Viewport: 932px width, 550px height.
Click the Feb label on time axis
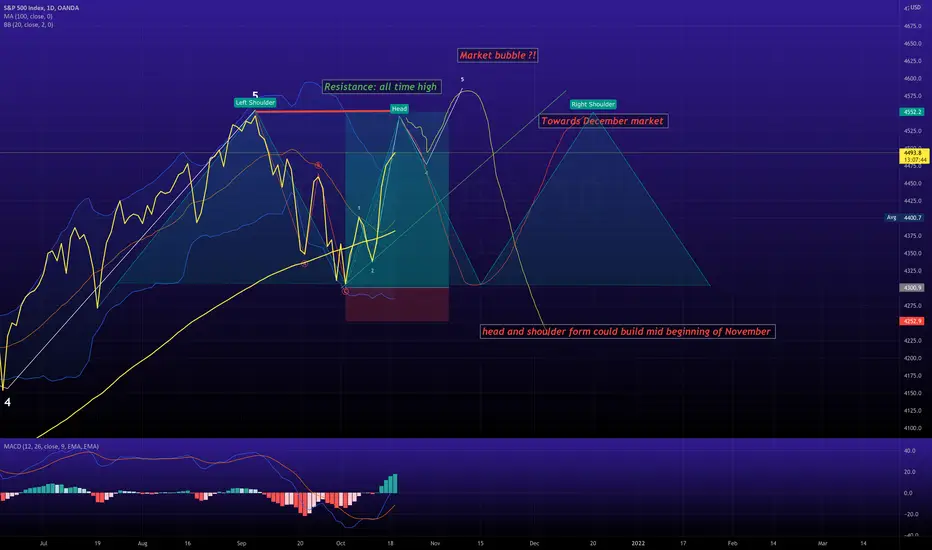click(x=732, y=543)
